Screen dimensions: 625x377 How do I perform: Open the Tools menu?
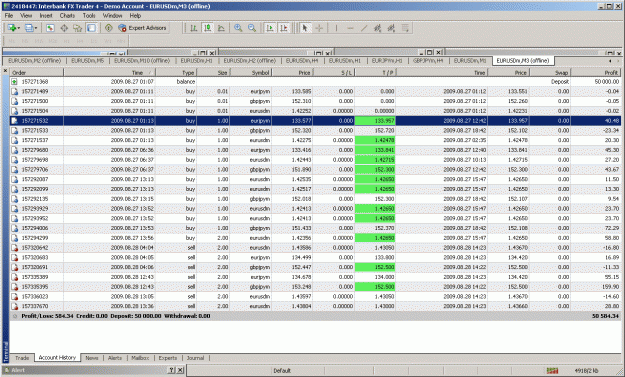89,16
